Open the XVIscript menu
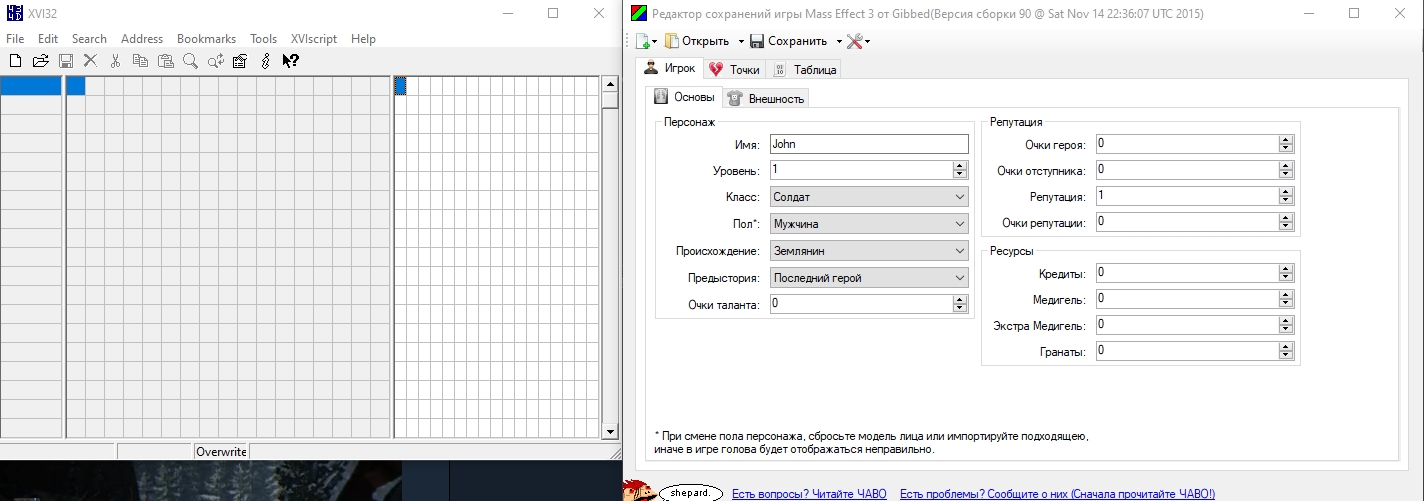Viewport: 1424px width, 501px height. (314, 39)
